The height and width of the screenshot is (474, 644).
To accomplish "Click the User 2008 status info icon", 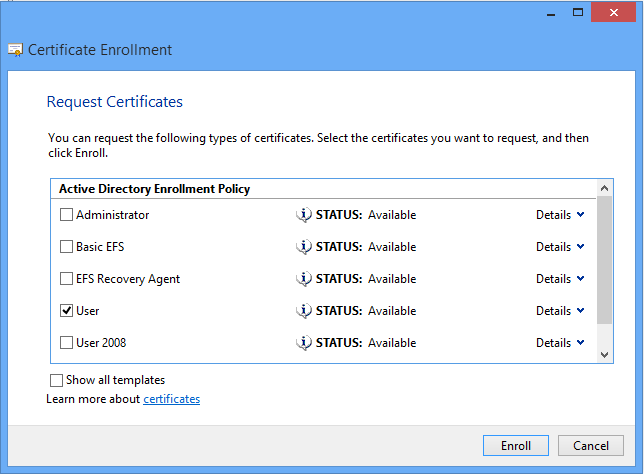I will coord(304,343).
